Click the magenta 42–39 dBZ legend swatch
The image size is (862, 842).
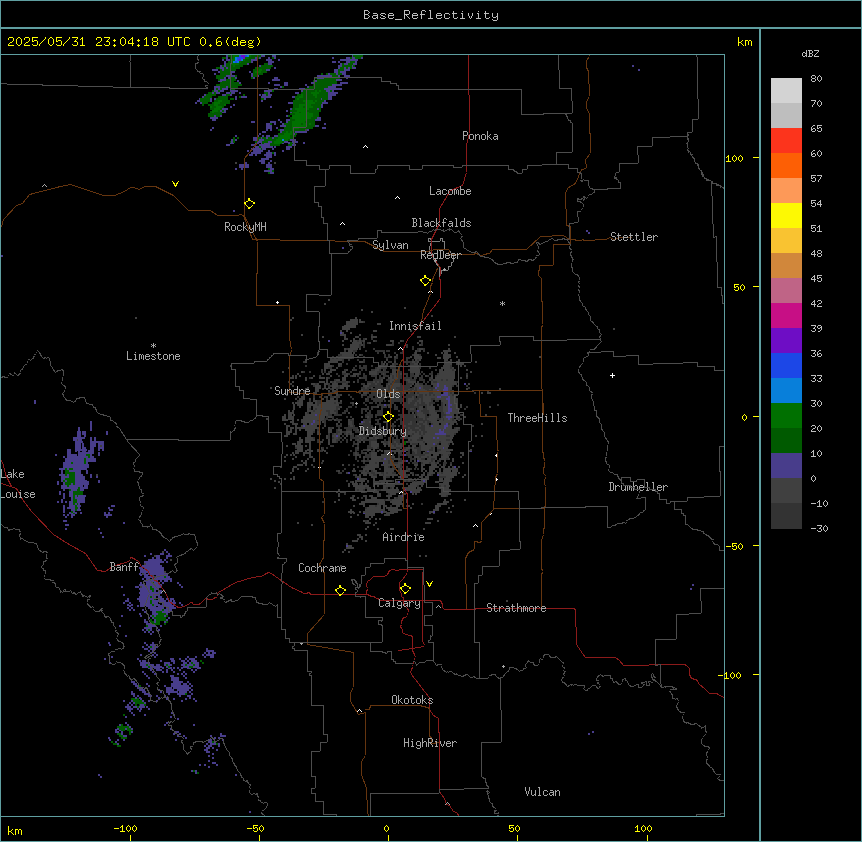click(786, 315)
